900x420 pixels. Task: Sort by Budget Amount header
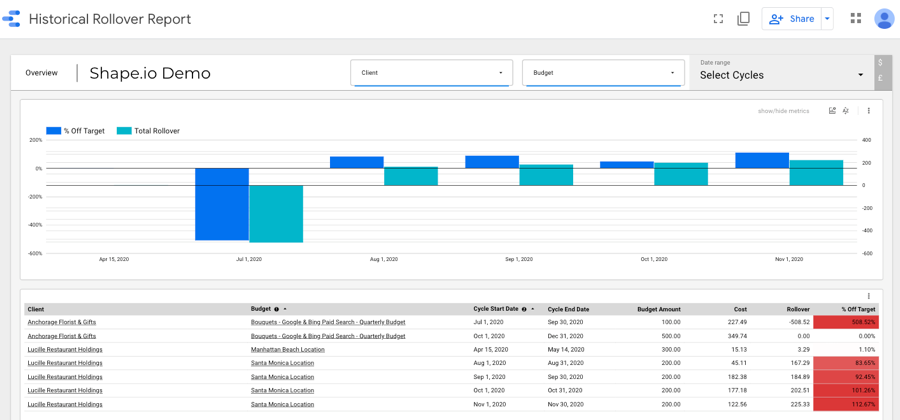tap(659, 309)
